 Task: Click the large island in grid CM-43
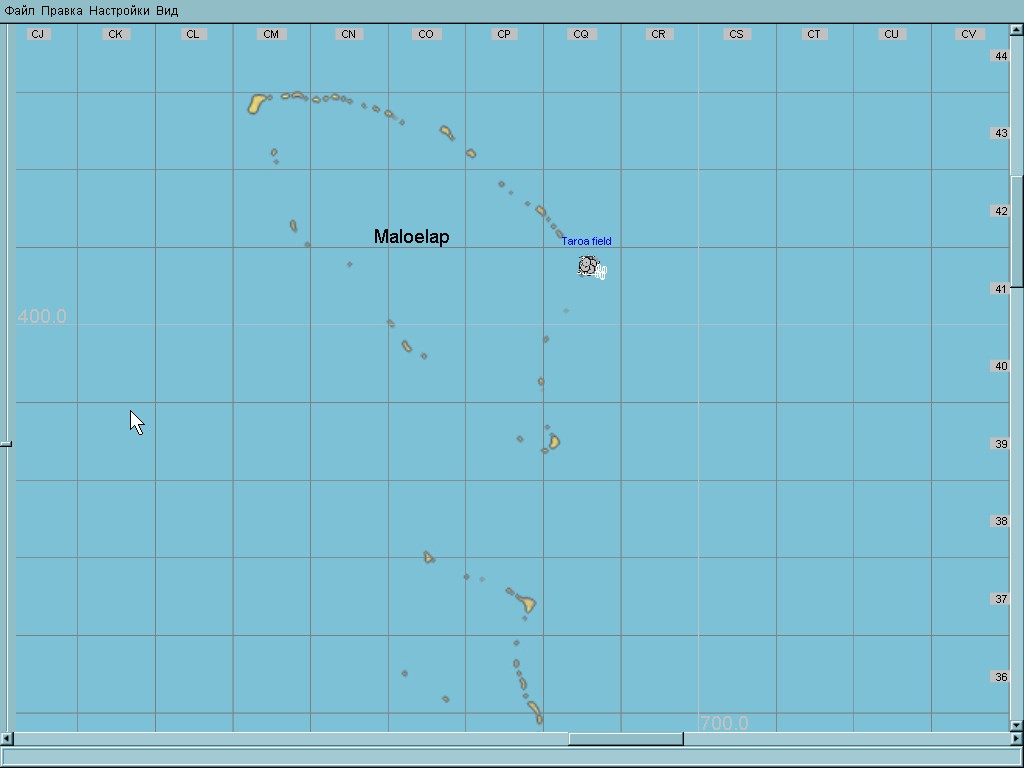click(x=257, y=104)
